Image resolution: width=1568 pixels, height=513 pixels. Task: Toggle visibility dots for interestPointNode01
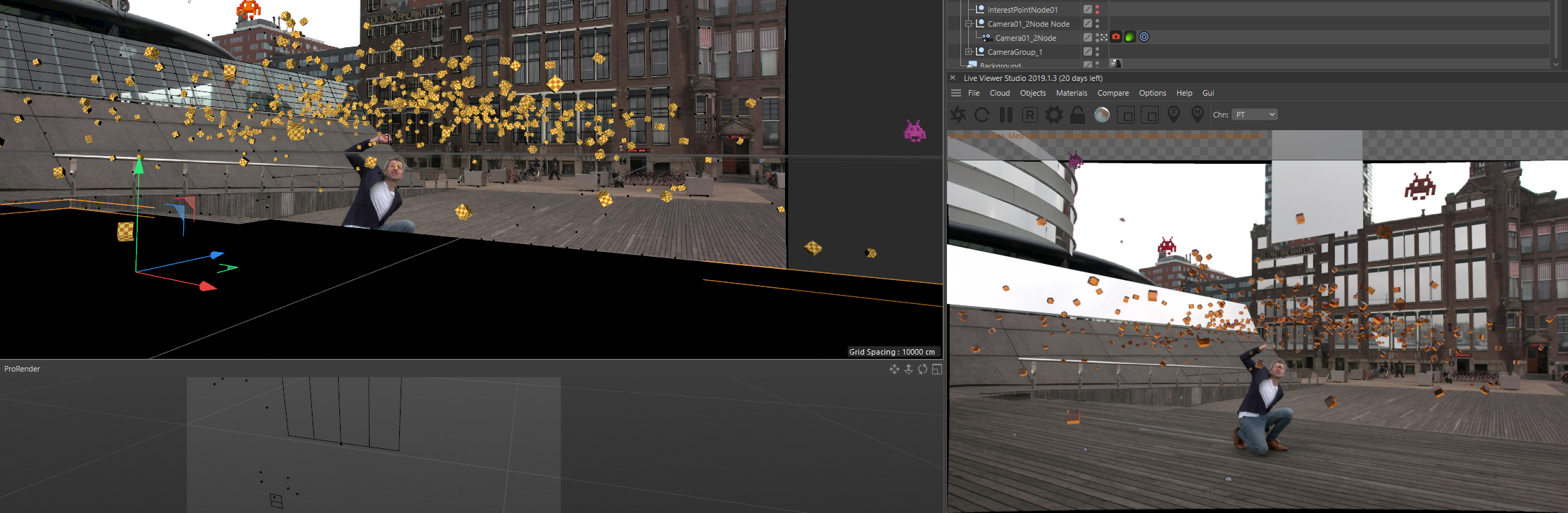tap(1097, 10)
